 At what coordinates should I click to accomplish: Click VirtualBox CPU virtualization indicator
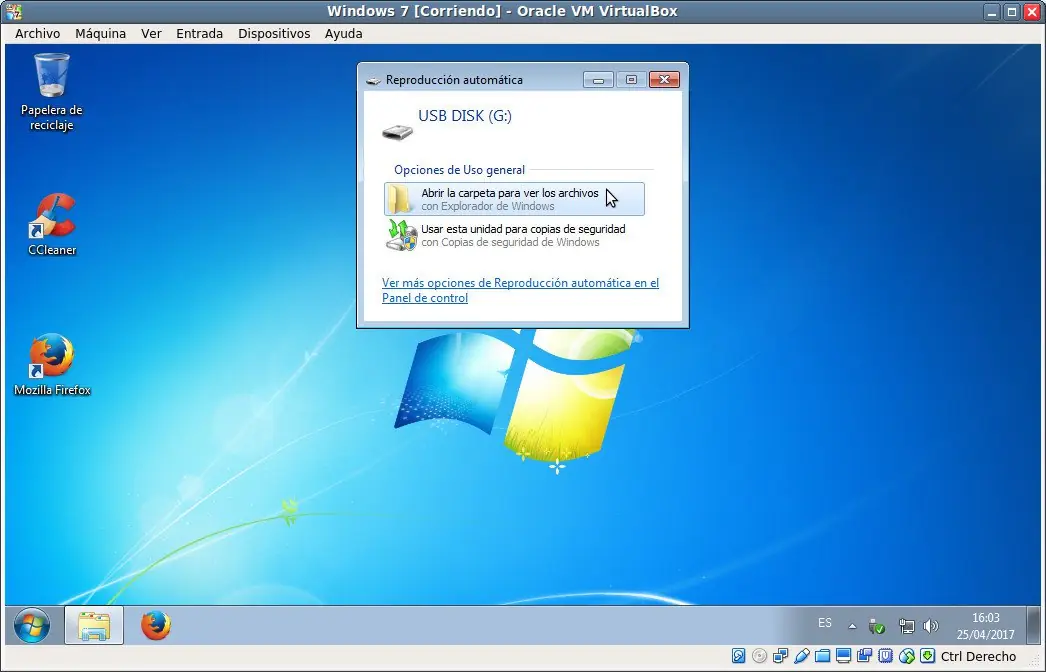[x=885, y=656]
